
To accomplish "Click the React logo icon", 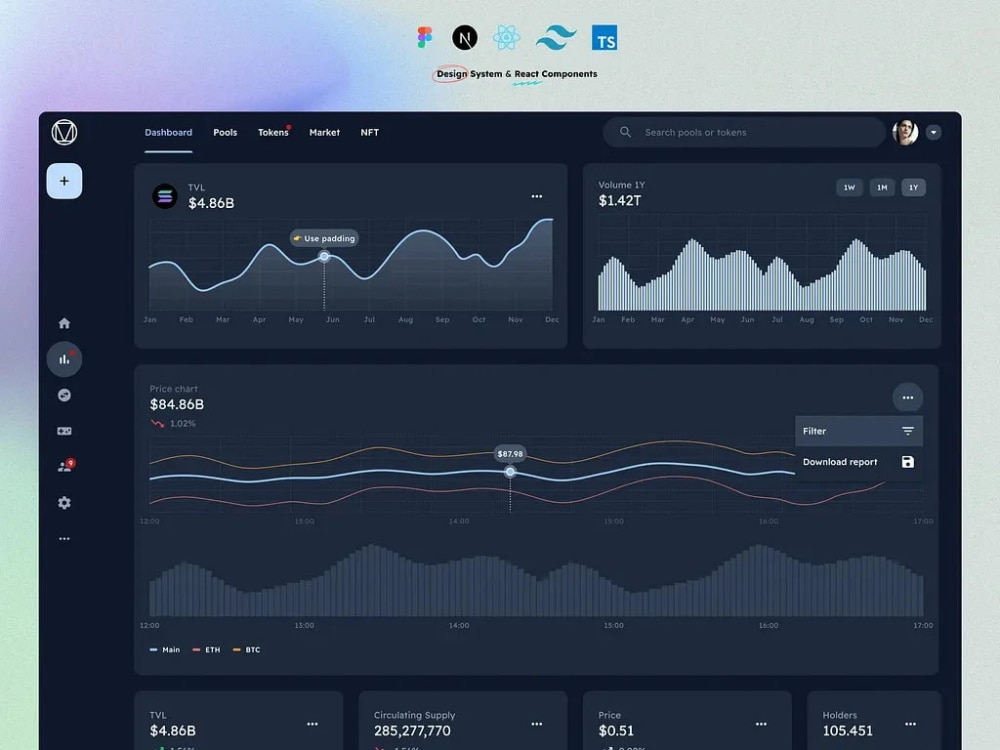I will coord(506,38).
